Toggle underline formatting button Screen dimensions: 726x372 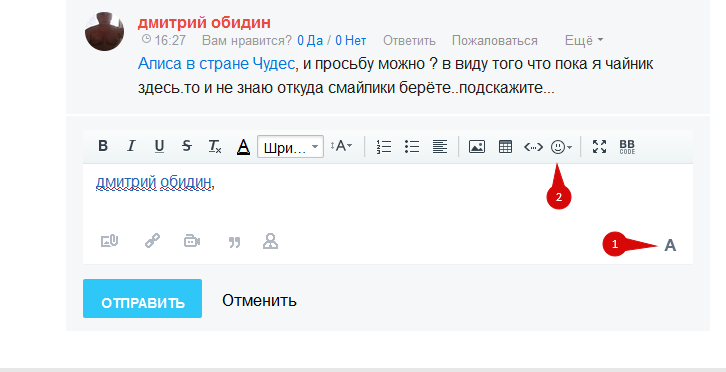click(x=159, y=146)
